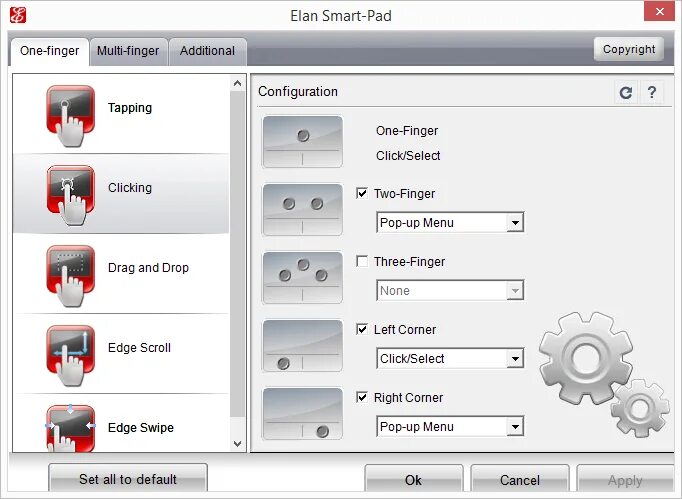Switch to the One-finger tab
682x499 pixels.
pos(50,51)
